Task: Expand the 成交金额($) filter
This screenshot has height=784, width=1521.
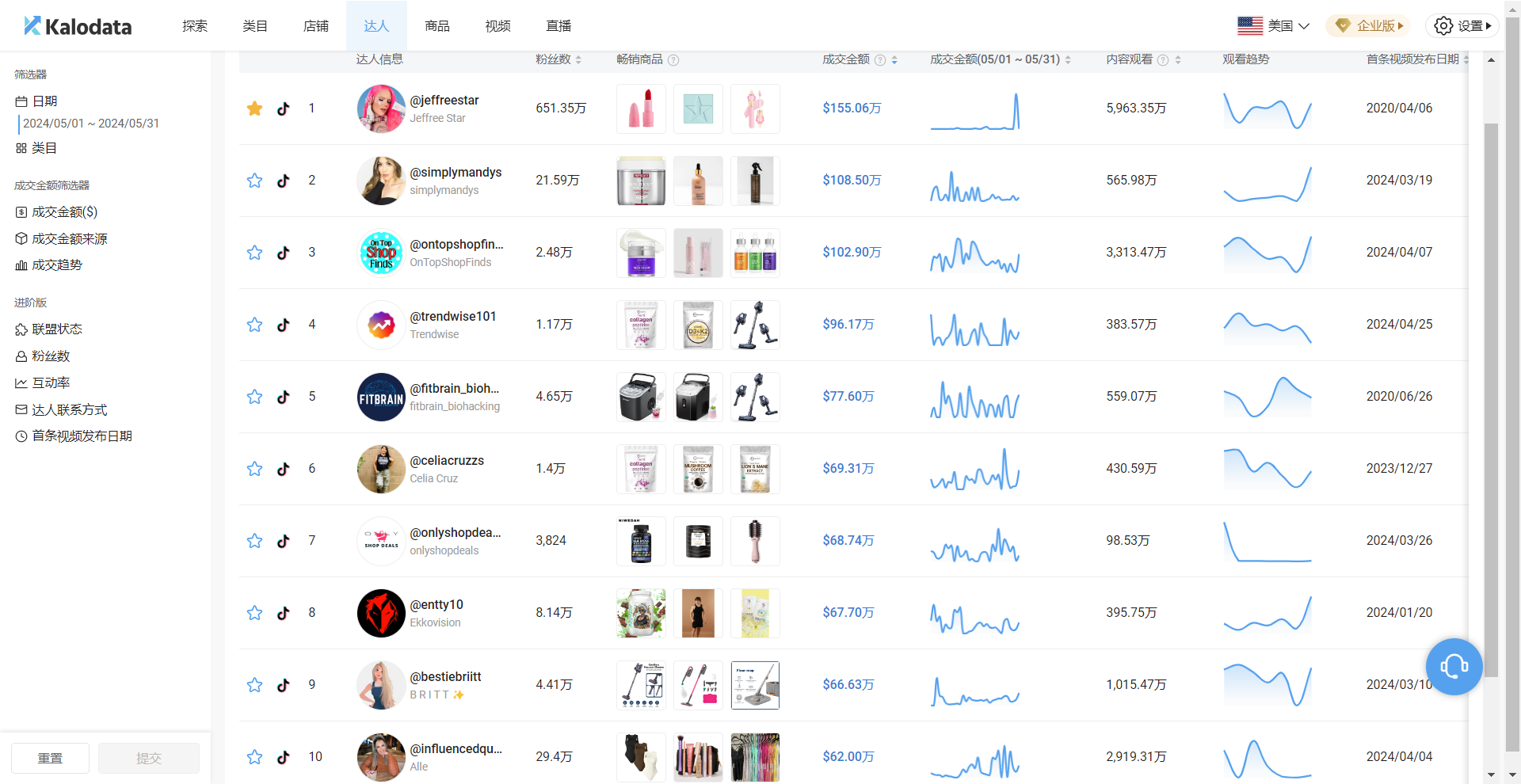Action: coord(64,212)
